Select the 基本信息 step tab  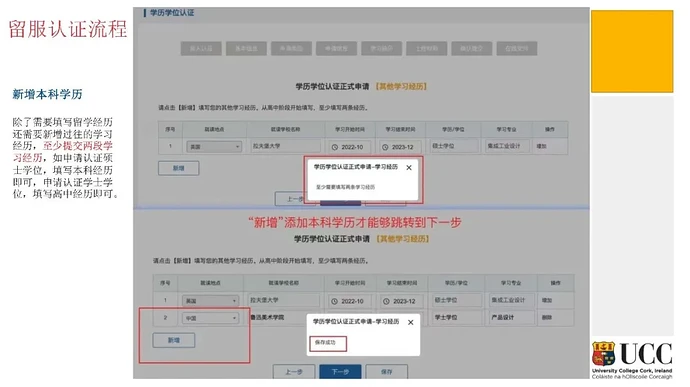(246, 48)
